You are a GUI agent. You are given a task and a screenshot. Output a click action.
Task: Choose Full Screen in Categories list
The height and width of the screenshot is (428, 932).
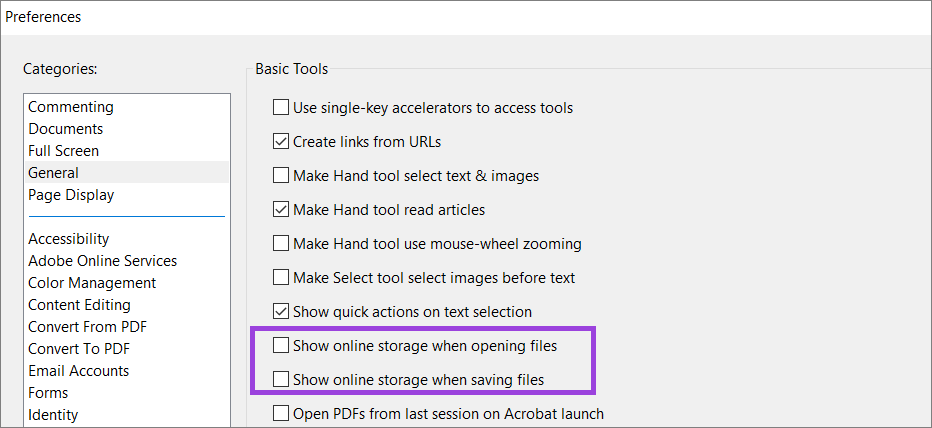(x=64, y=151)
